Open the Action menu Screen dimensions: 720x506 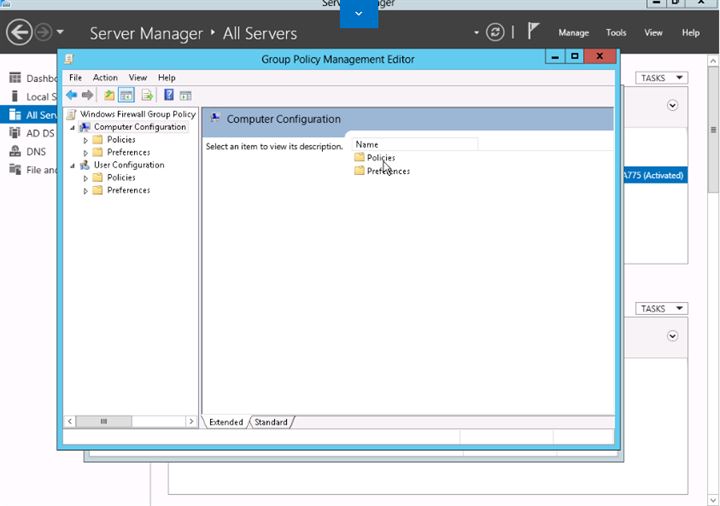click(x=105, y=78)
